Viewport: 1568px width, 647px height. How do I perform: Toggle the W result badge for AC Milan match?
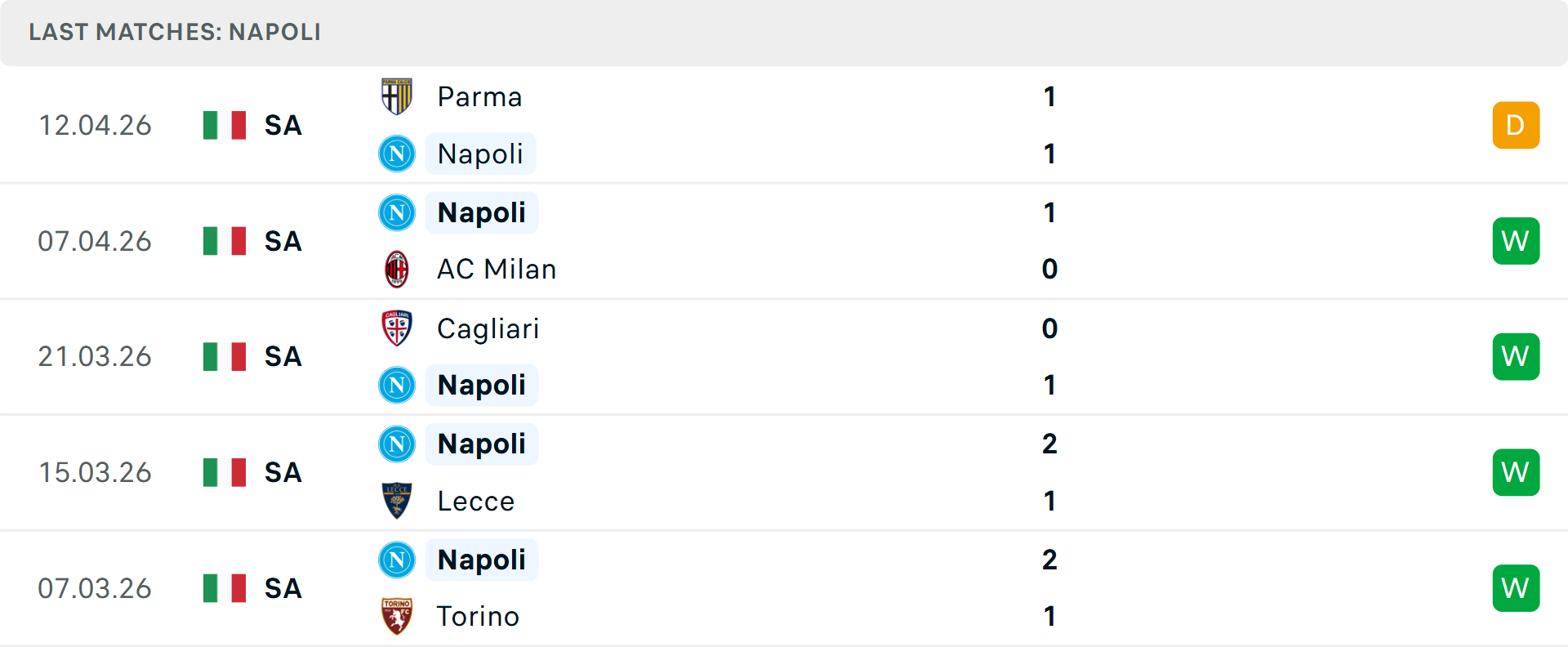tap(1517, 241)
